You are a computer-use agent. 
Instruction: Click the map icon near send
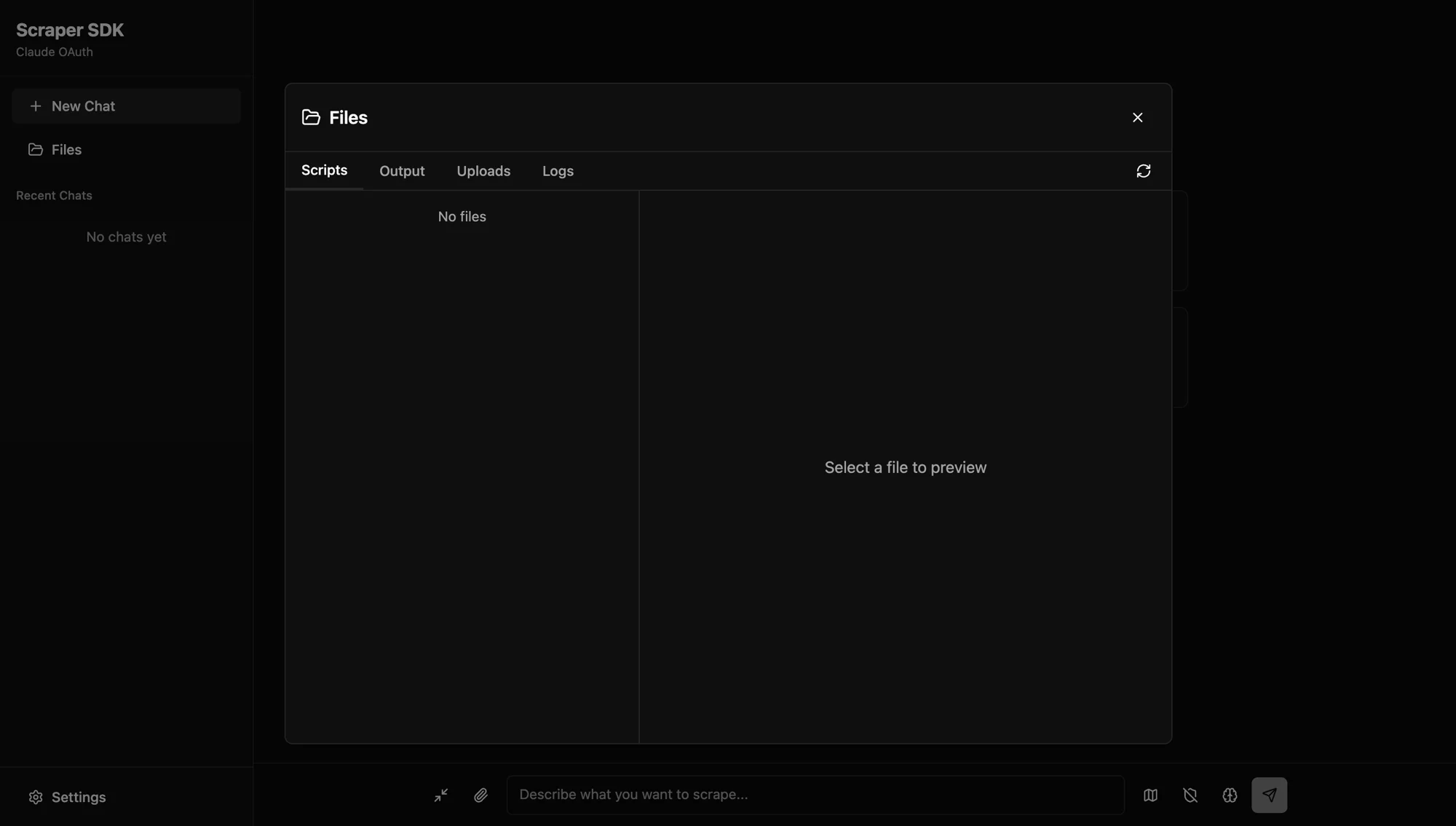tap(1150, 795)
